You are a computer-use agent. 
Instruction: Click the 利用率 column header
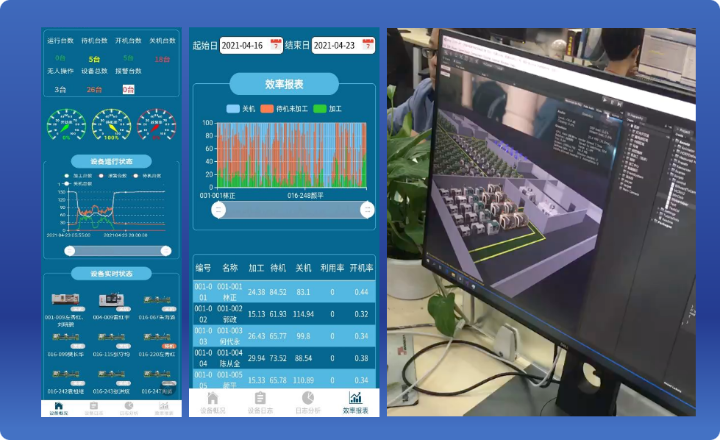332,268
